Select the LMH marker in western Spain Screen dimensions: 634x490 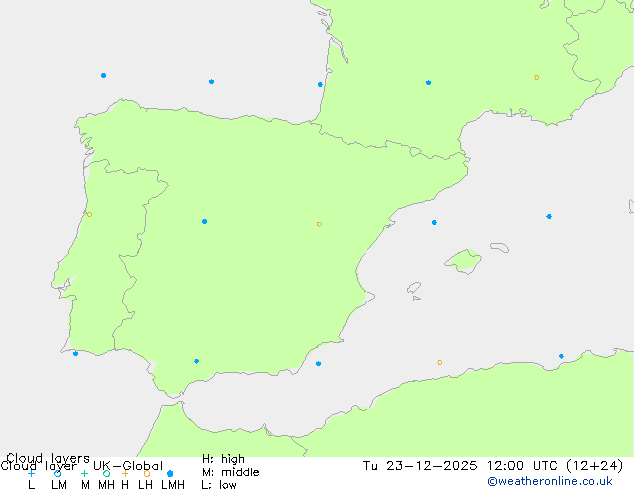205,222
